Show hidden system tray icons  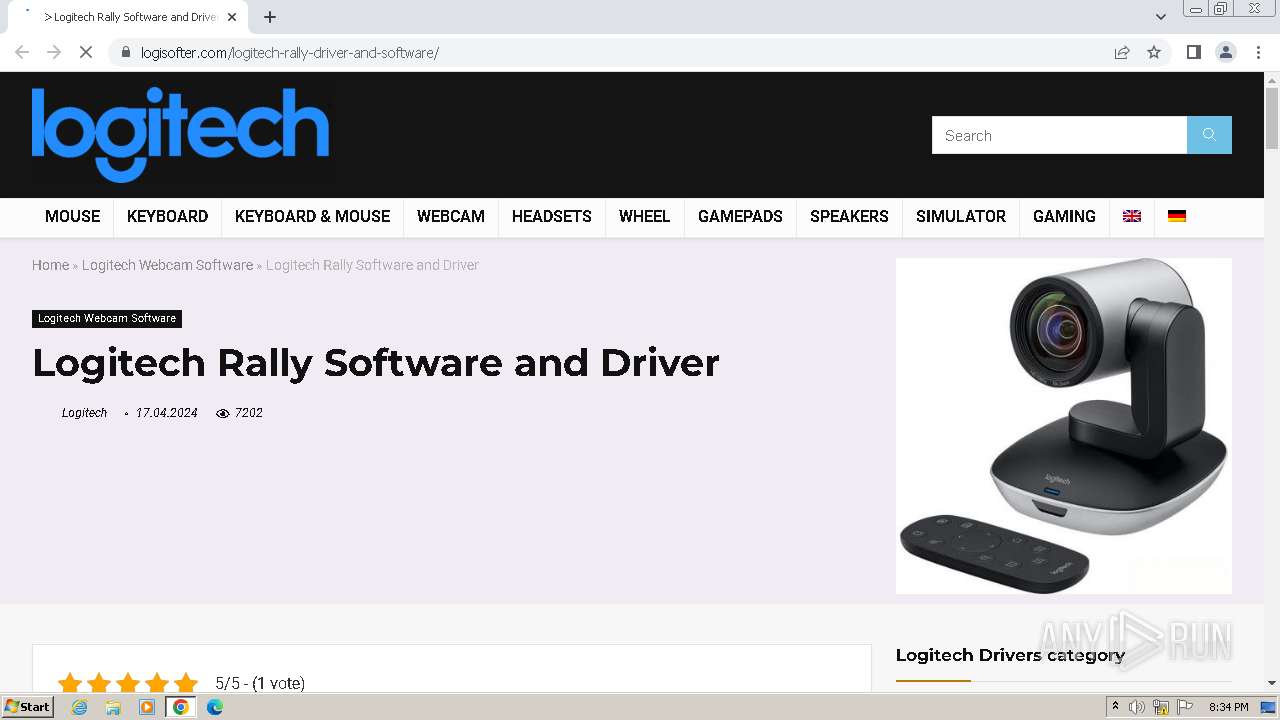pos(1115,707)
